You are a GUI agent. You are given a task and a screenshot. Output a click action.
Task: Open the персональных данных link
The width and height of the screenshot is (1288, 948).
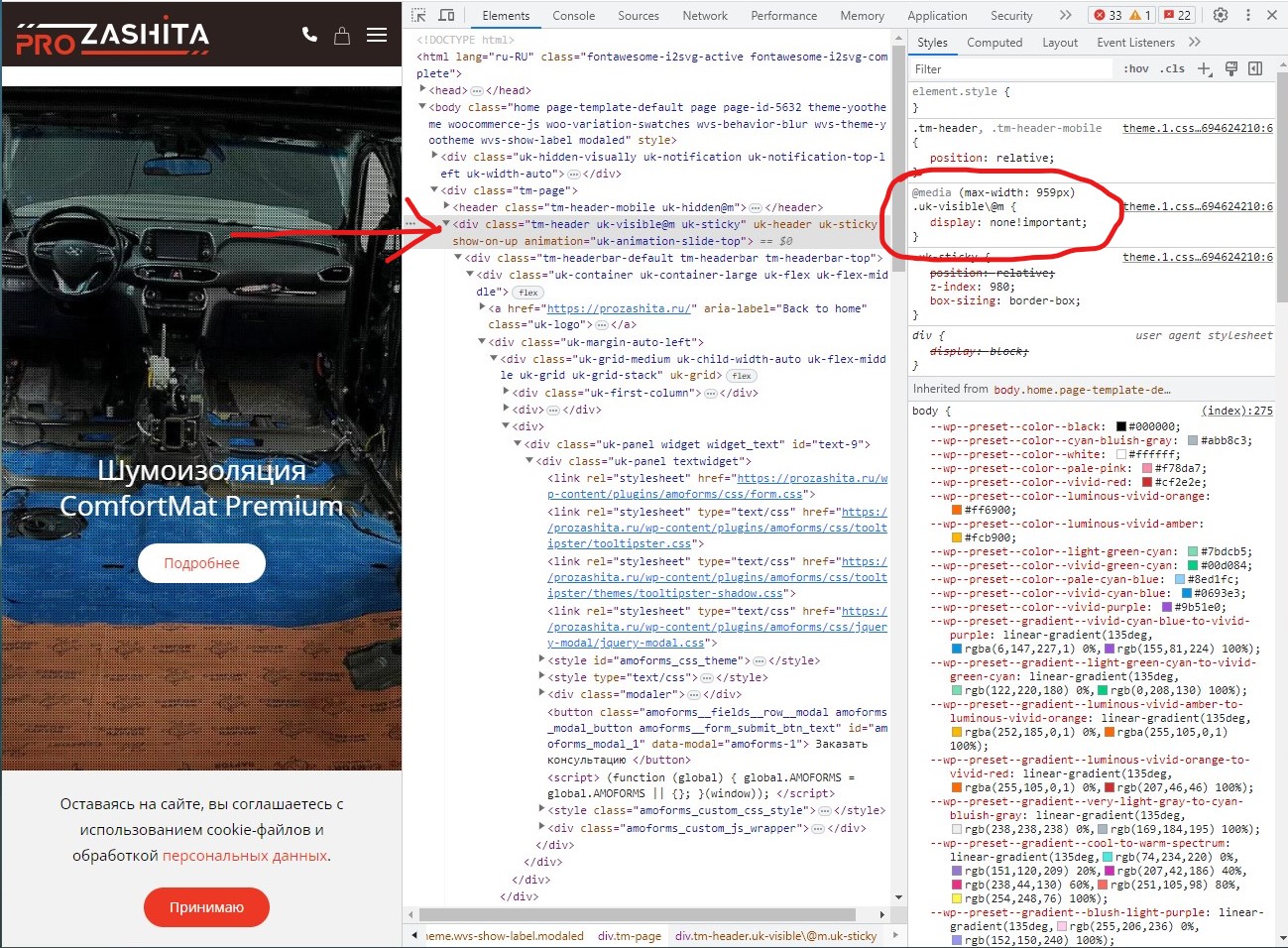tap(245, 855)
